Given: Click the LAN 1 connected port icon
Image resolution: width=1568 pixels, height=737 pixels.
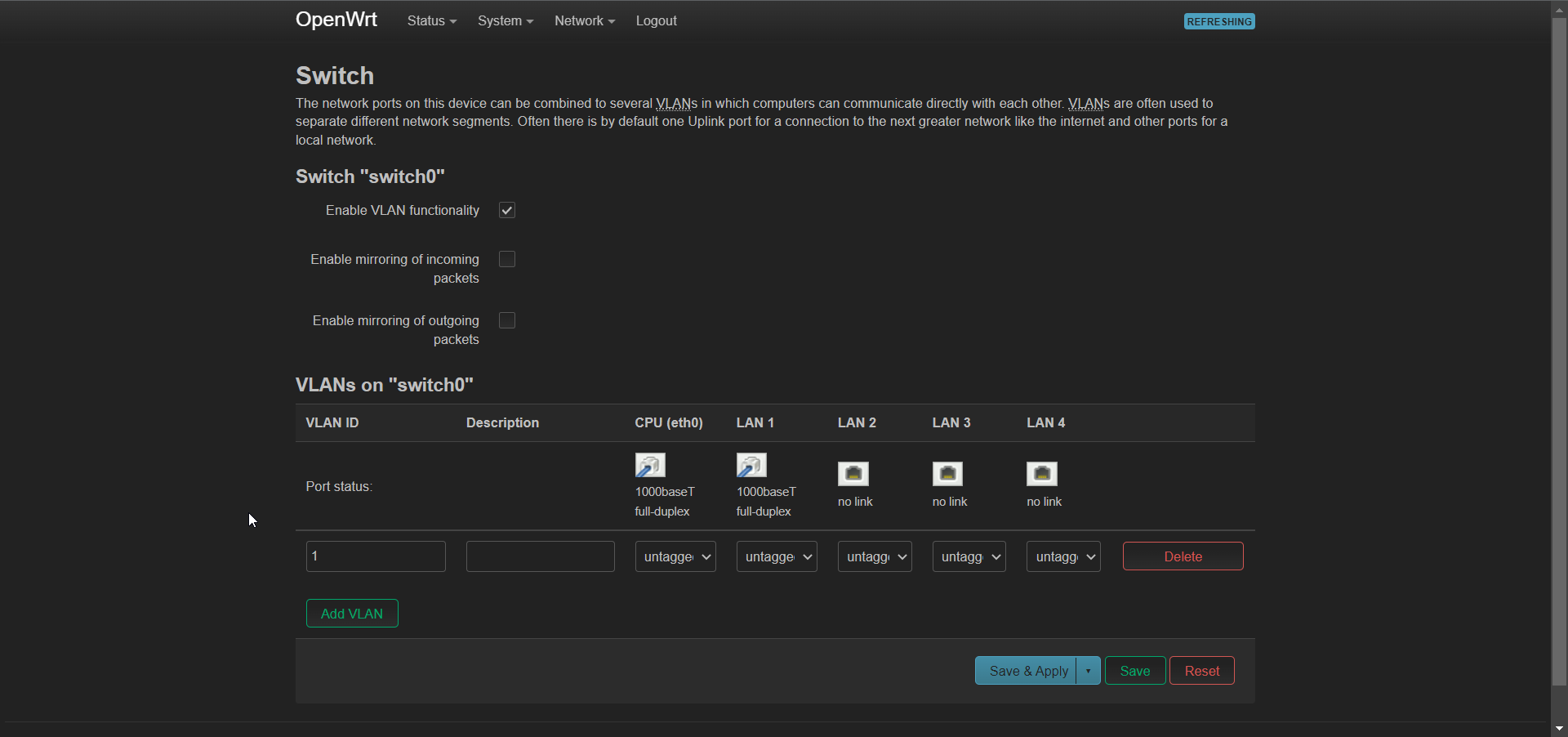Looking at the screenshot, I should (x=751, y=465).
